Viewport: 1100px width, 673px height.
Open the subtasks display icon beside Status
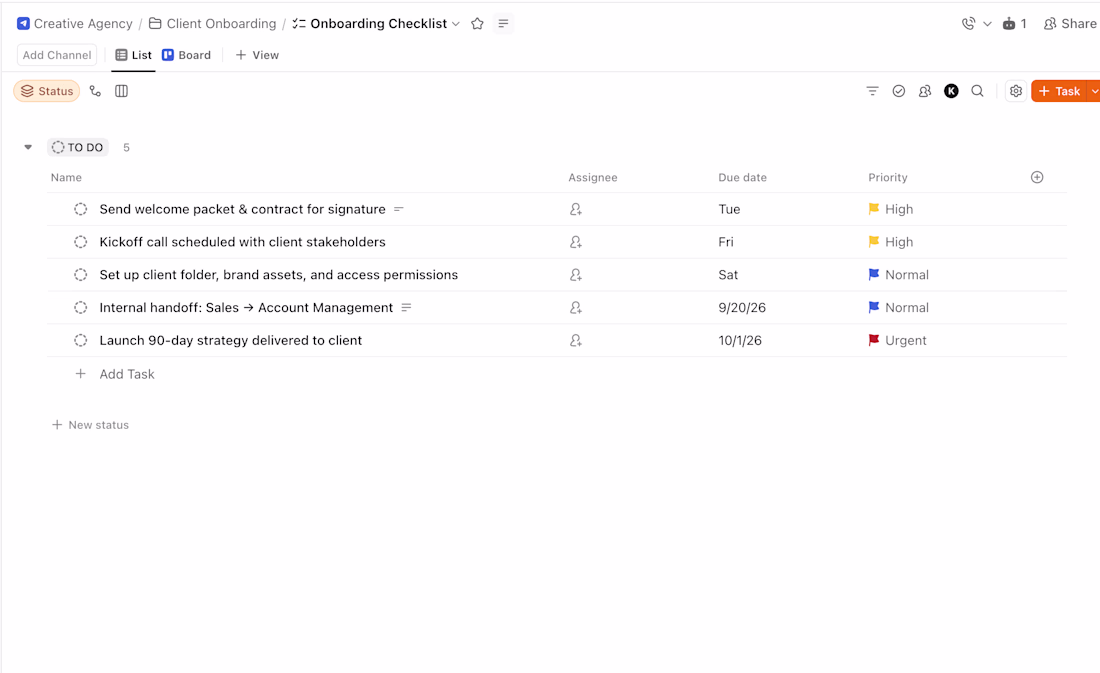pos(95,91)
